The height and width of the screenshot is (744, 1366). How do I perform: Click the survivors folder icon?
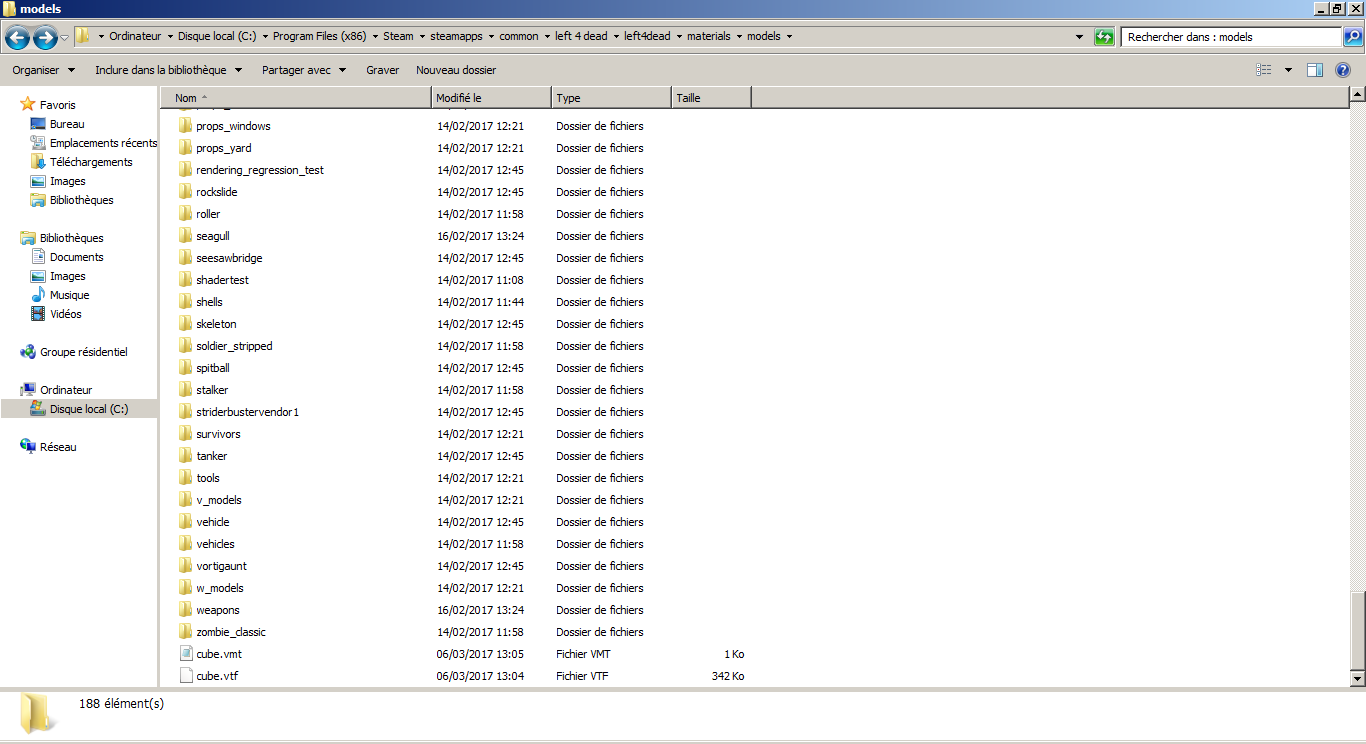185,434
